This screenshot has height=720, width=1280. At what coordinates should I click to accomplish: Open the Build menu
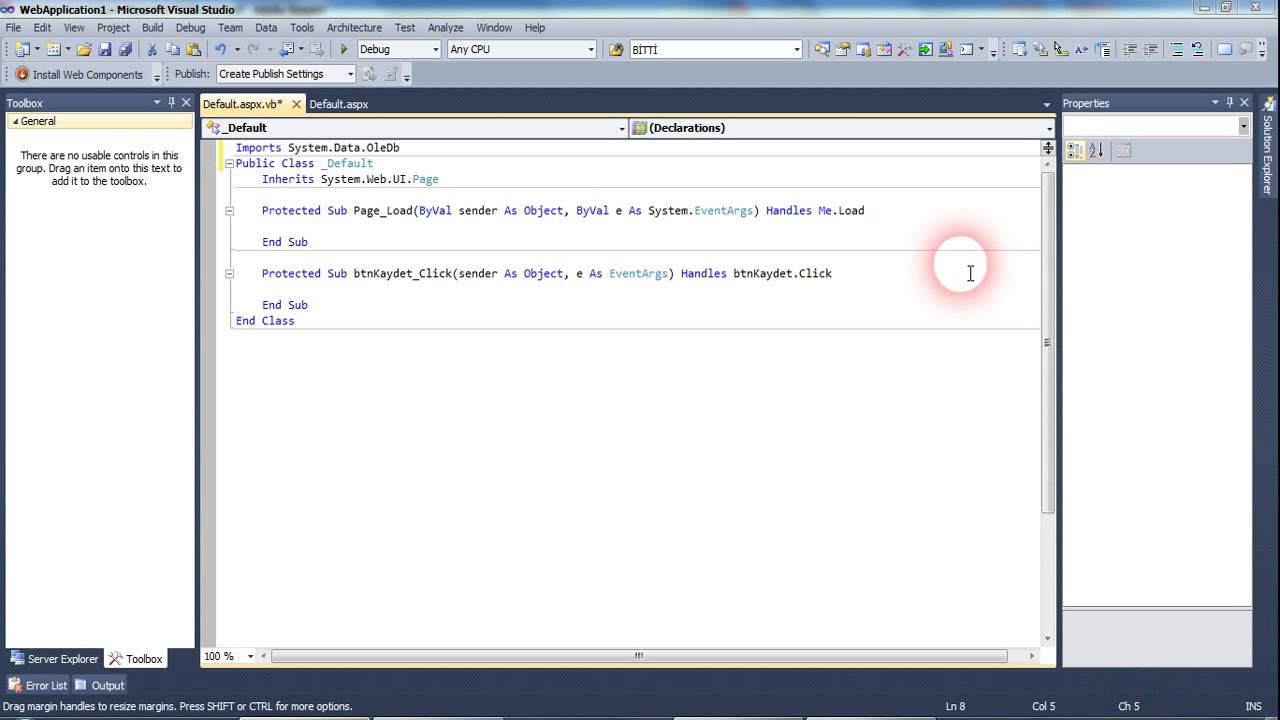pos(152,28)
